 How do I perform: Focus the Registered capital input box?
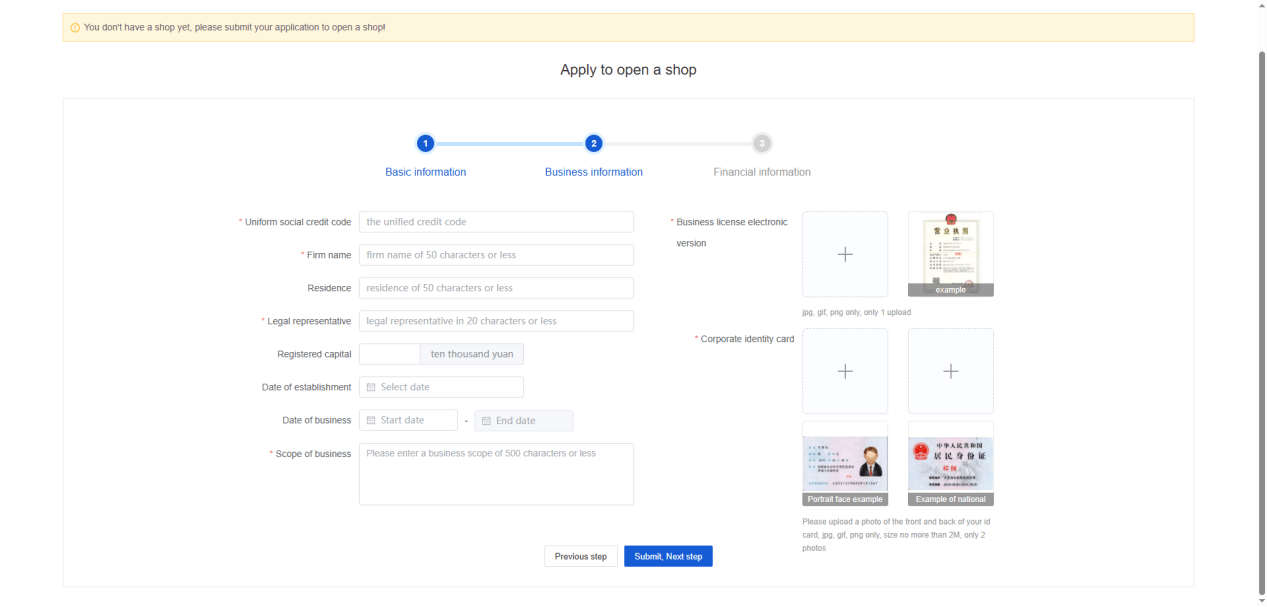pyautogui.click(x=390, y=354)
